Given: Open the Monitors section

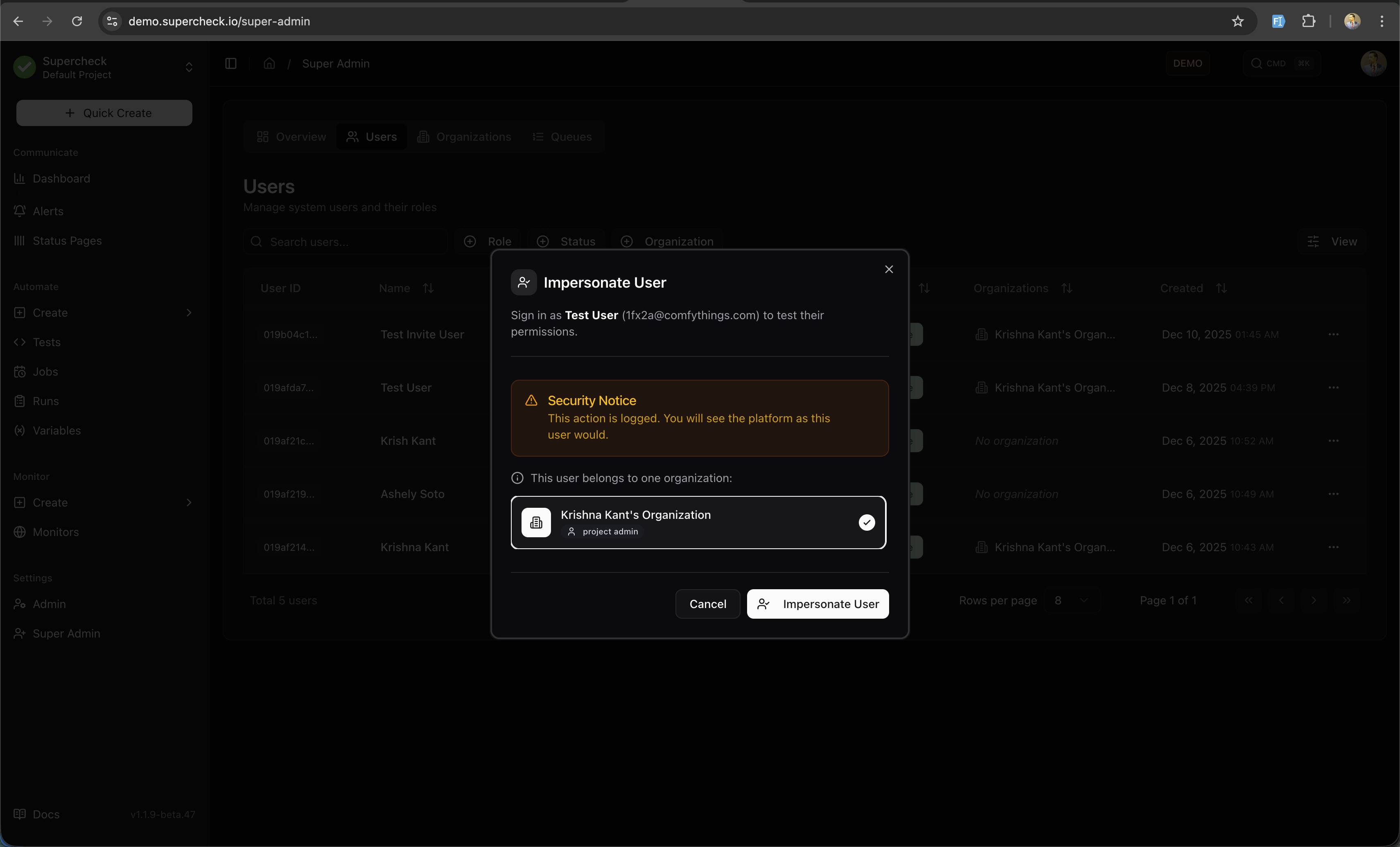Looking at the screenshot, I should 56,532.
